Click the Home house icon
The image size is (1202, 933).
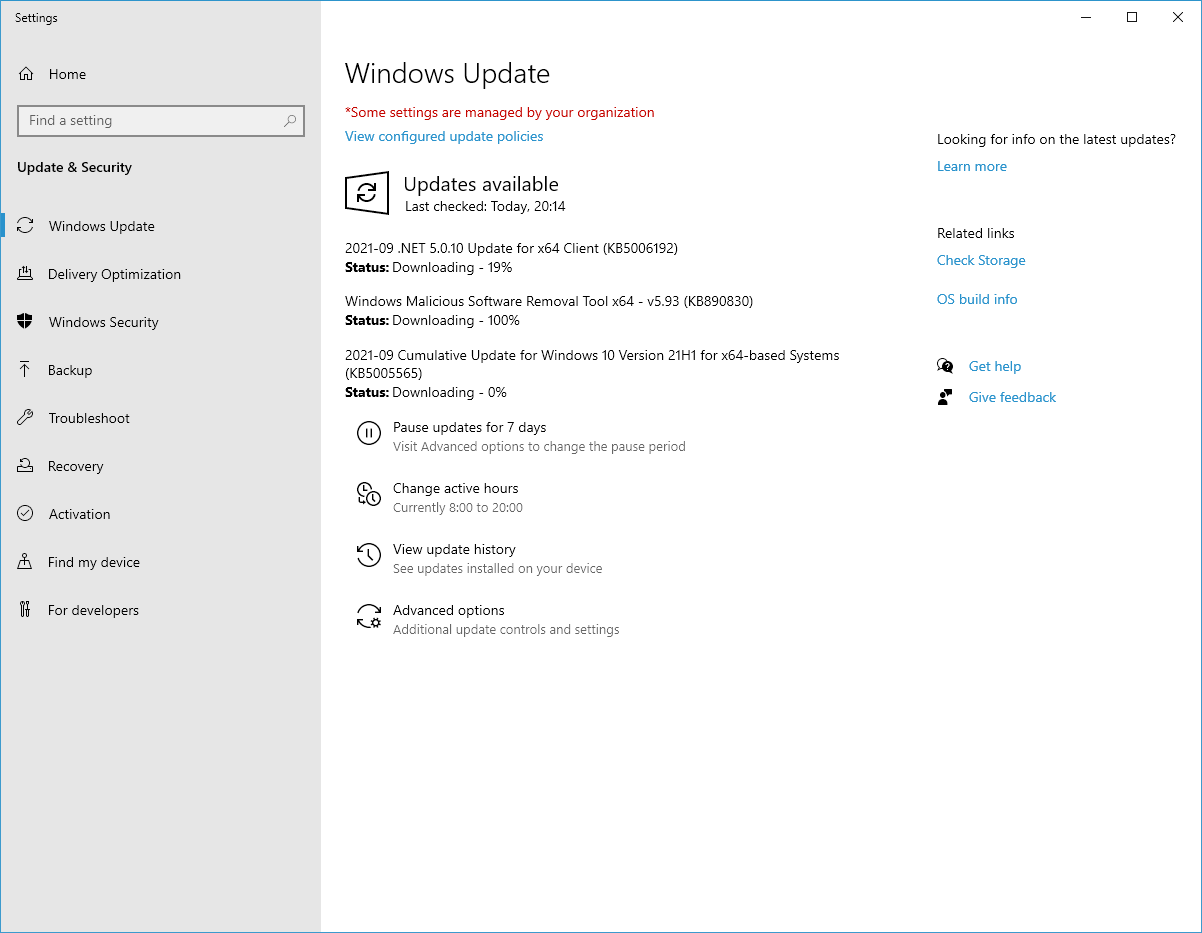click(x=26, y=74)
